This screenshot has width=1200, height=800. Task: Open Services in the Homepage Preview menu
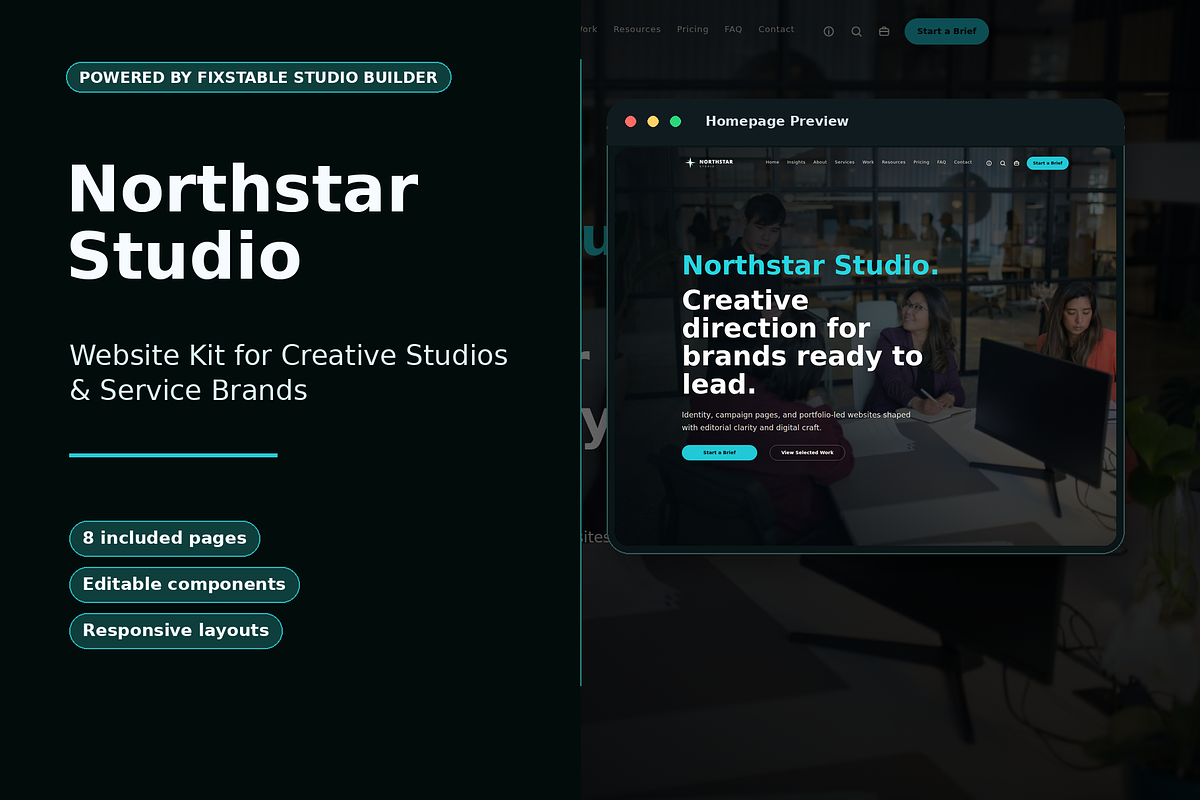pyautogui.click(x=844, y=162)
